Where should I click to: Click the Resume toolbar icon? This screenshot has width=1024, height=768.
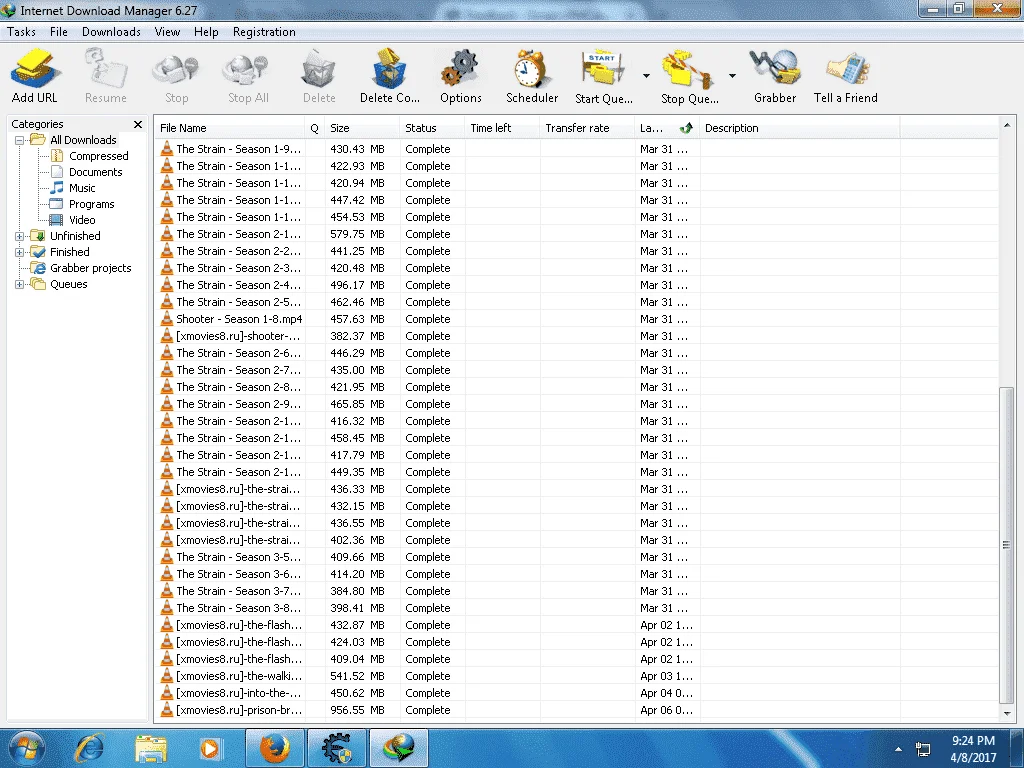point(105,75)
